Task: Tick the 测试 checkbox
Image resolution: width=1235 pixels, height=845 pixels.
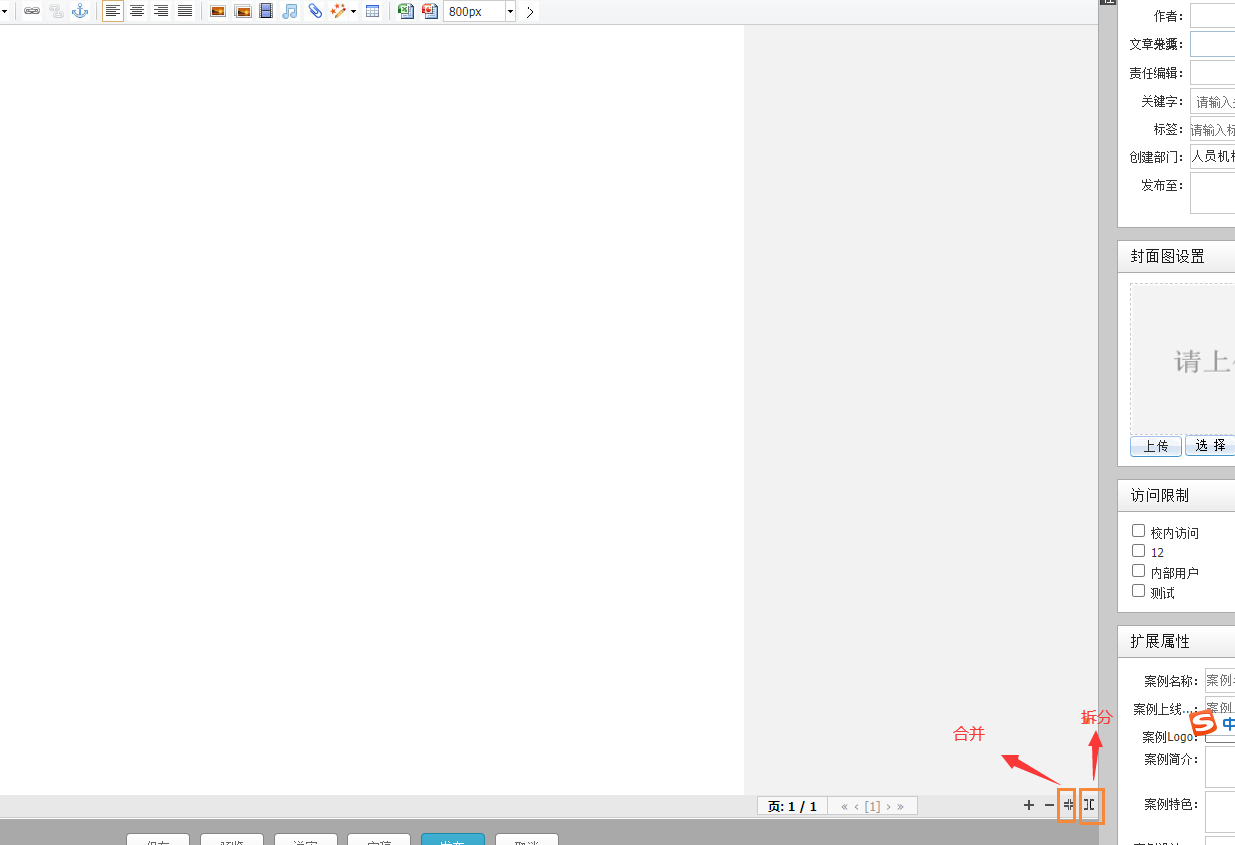Action: (1138, 591)
